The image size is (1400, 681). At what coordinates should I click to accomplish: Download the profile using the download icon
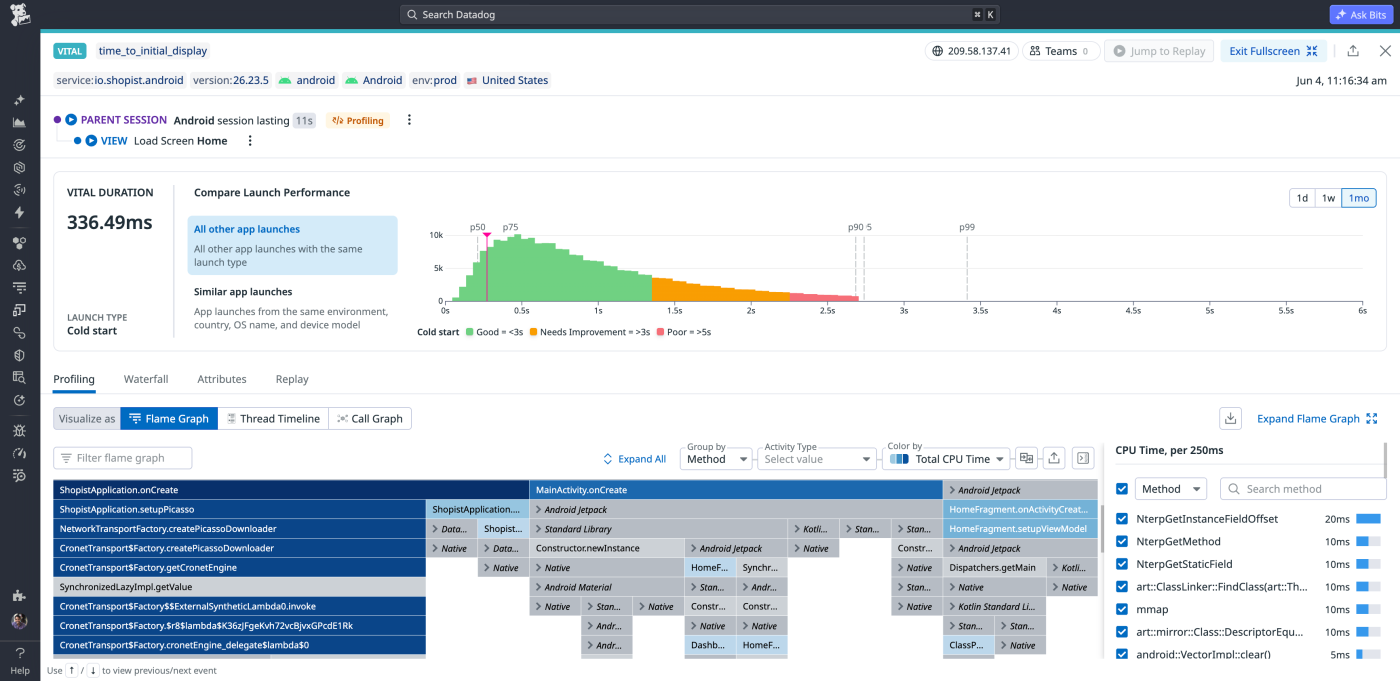tap(1231, 419)
